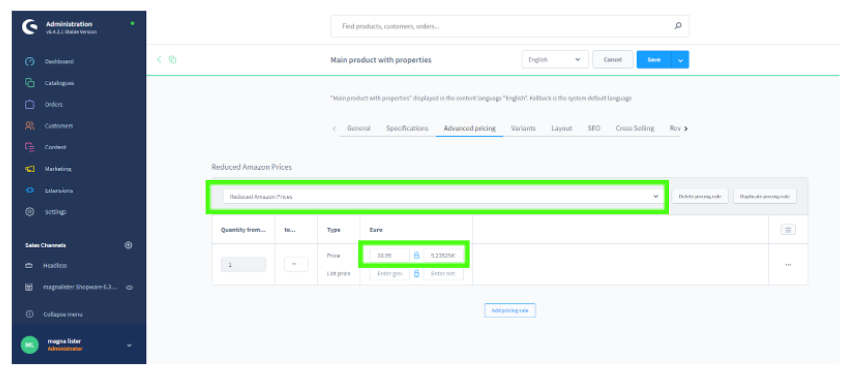Open the Dashboard icon in sidebar
The image size is (847, 371).
pyautogui.click(x=30, y=62)
